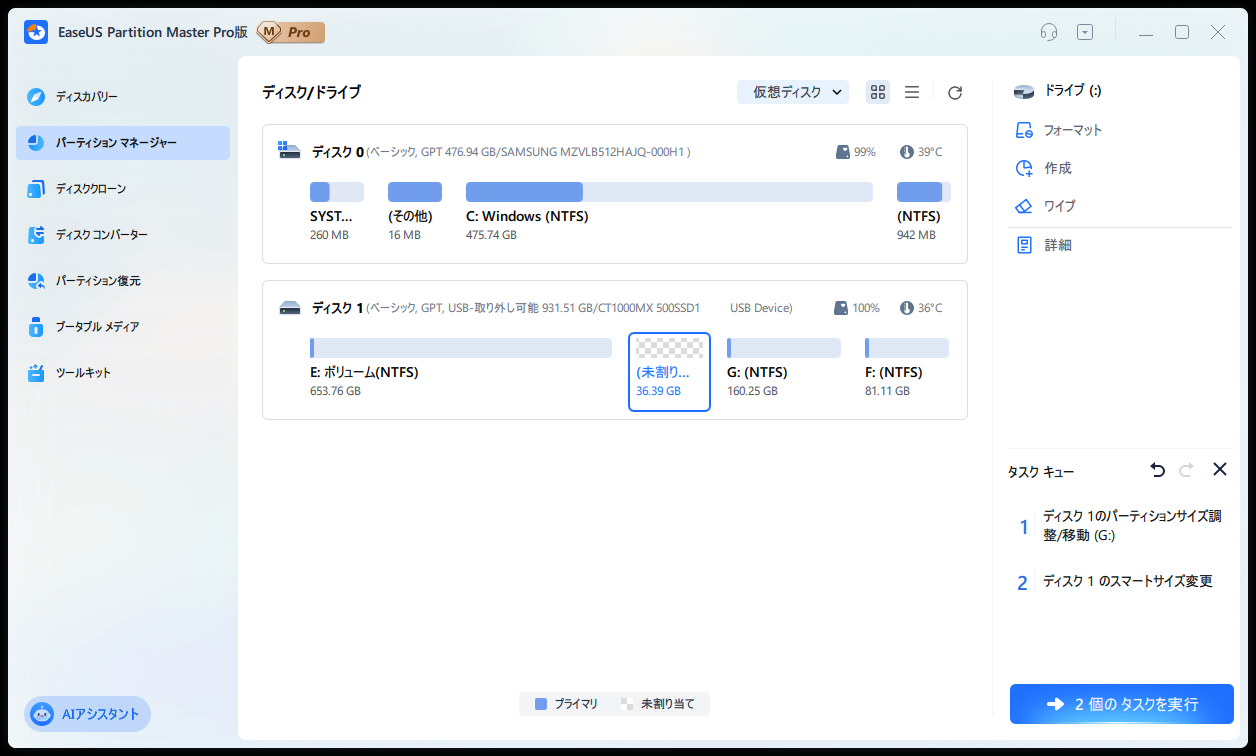Open ディスク コンバーター in the sidebar

click(x=123, y=235)
